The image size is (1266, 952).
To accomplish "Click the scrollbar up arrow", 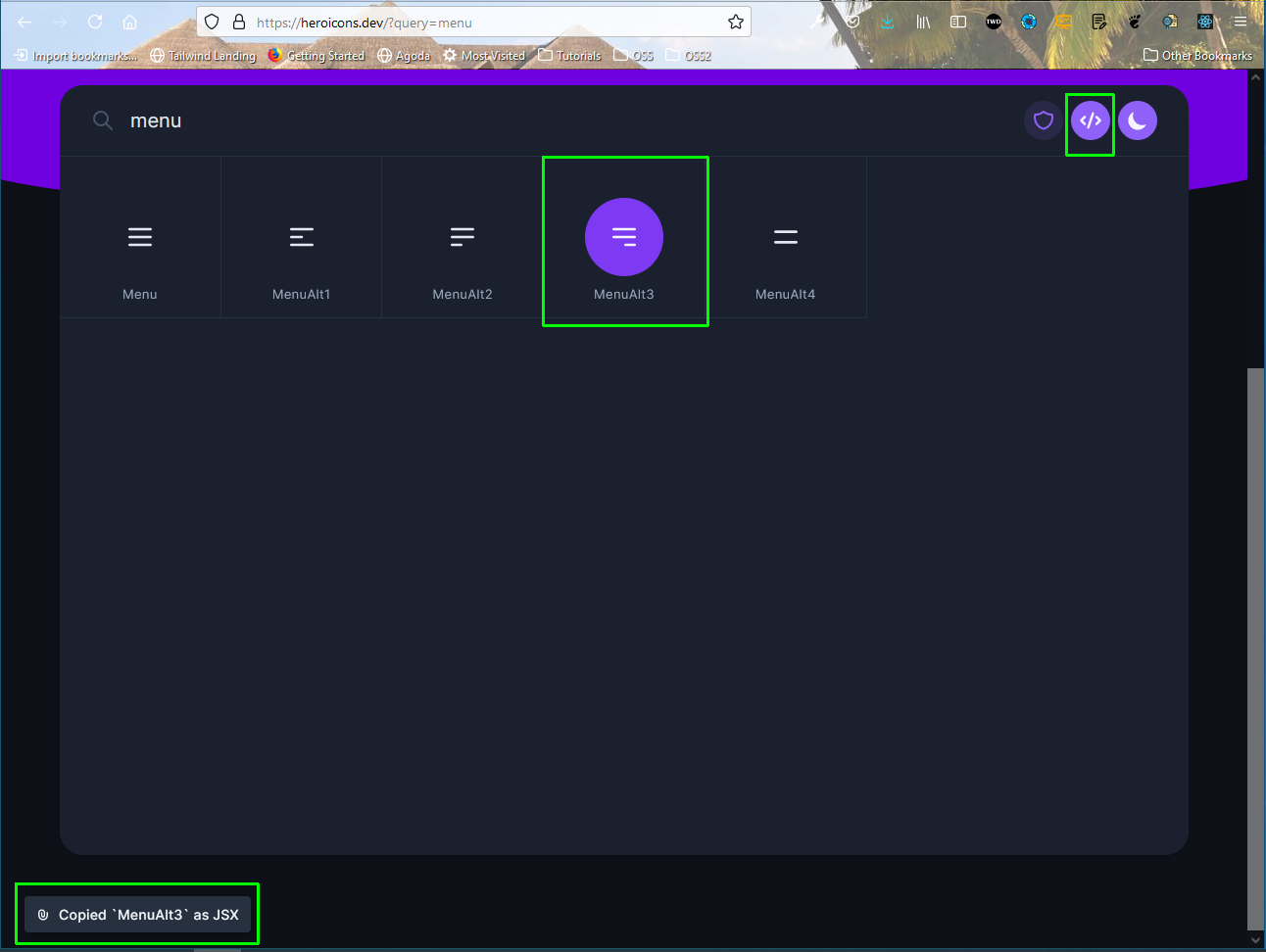I will [1255, 77].
